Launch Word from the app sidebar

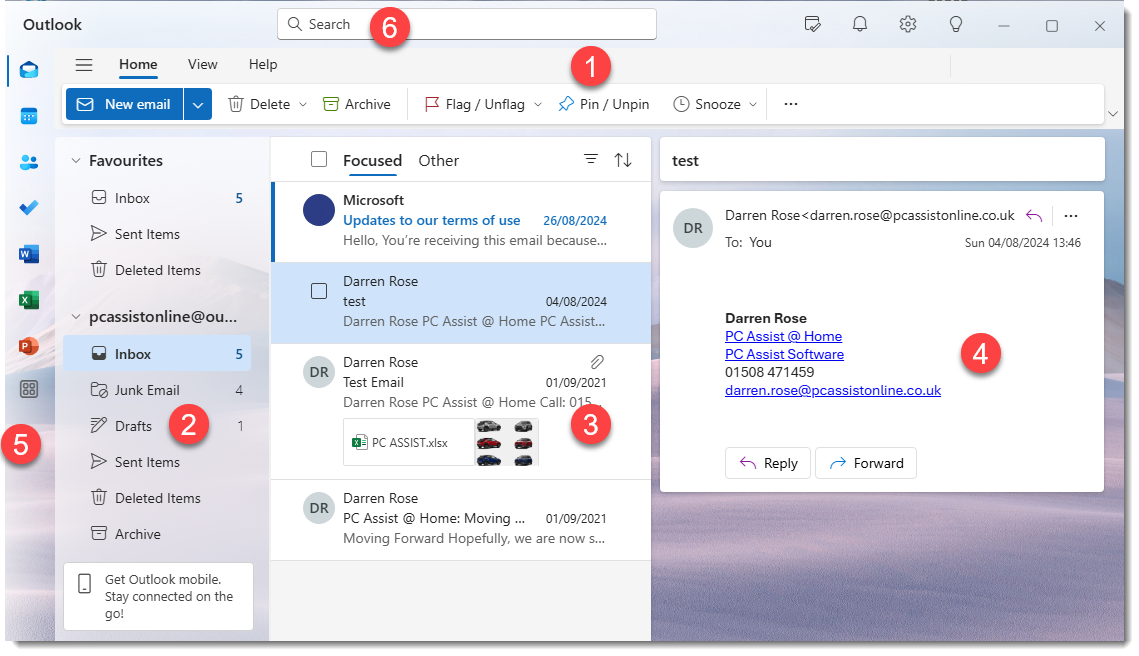pyautogui.click(x=28, y=253)
